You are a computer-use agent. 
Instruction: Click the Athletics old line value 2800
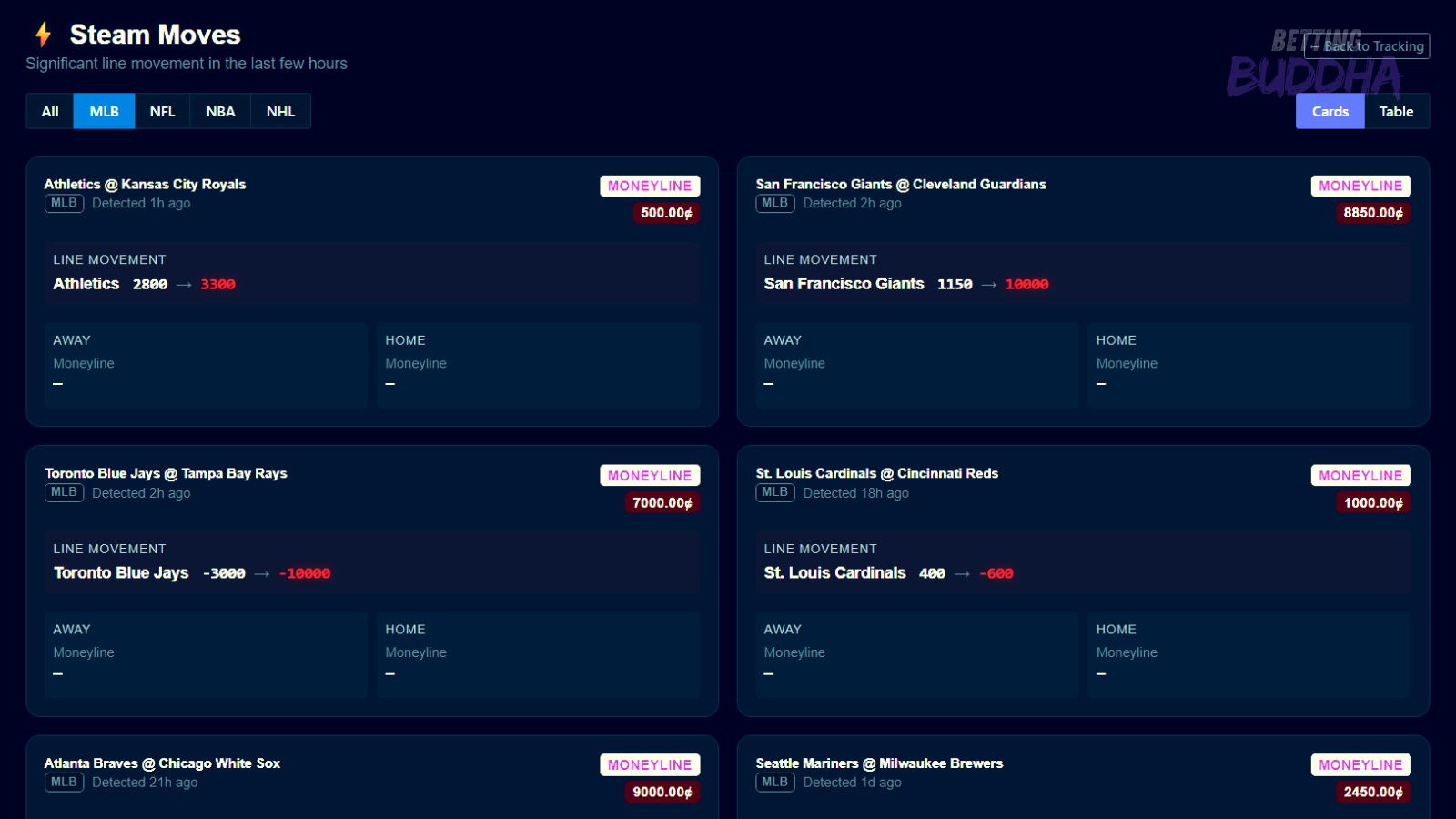[x=150, y=284]
